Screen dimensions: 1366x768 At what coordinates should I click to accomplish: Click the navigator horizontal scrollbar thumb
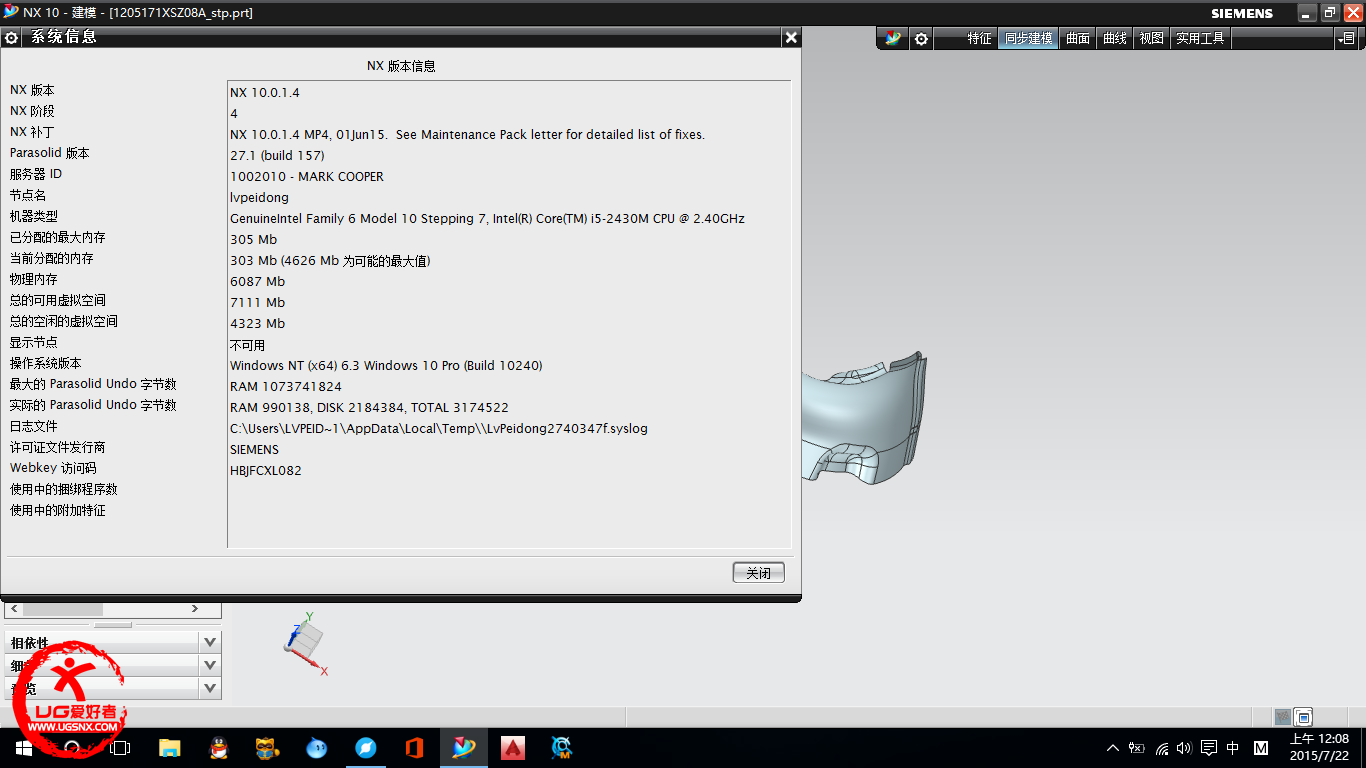click(63, 609)
